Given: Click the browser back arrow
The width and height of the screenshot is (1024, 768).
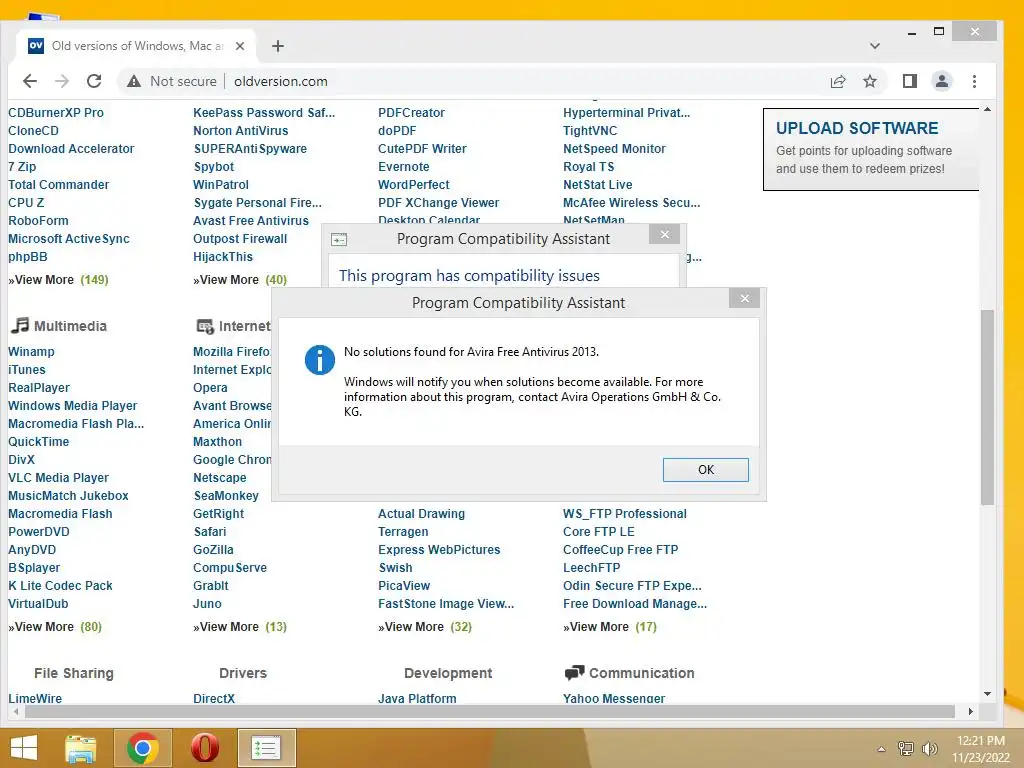Looking at the screenshot, I should coord(30,81).
